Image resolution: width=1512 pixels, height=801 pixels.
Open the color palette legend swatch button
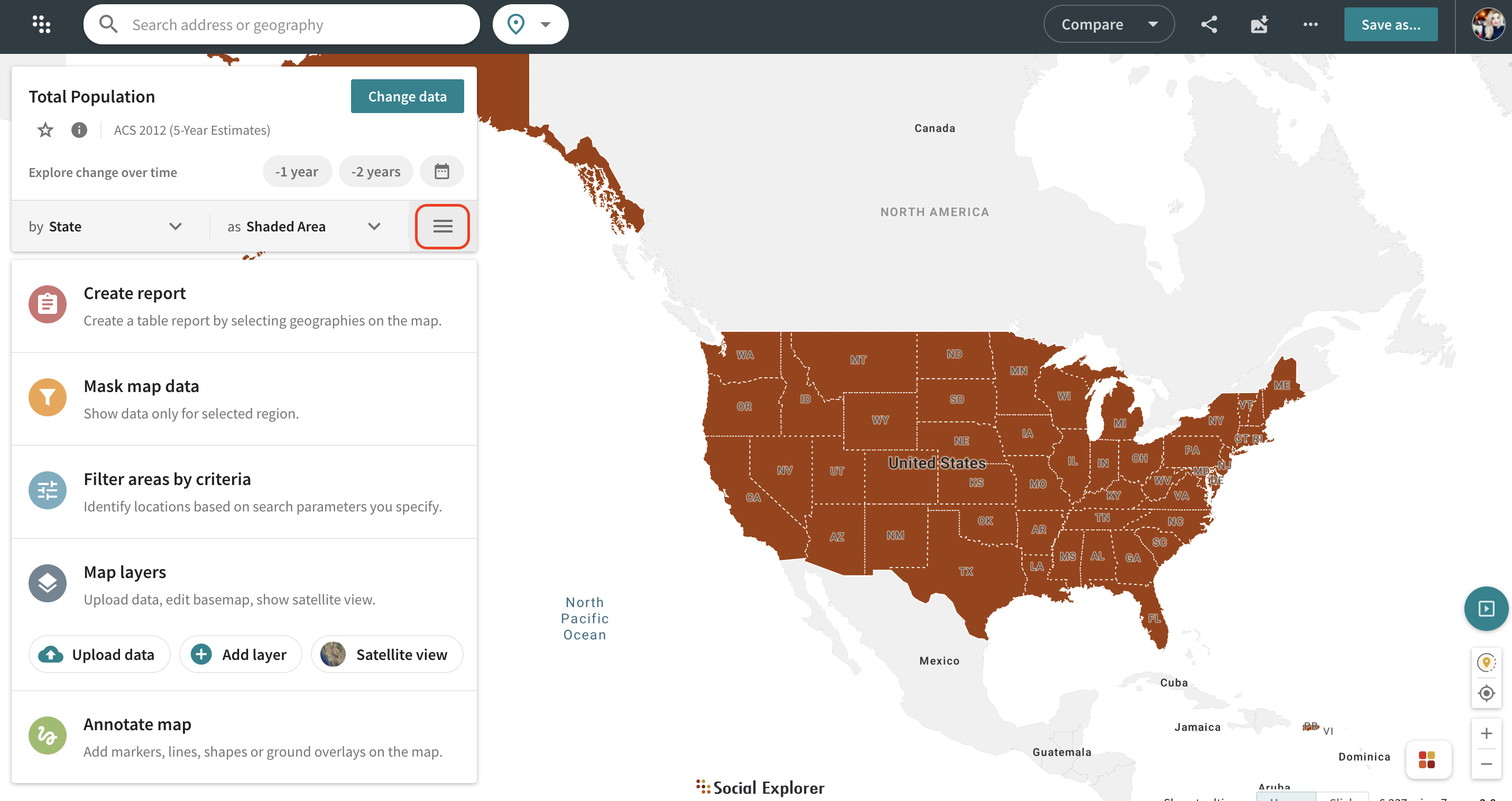tap(1427, 760)
